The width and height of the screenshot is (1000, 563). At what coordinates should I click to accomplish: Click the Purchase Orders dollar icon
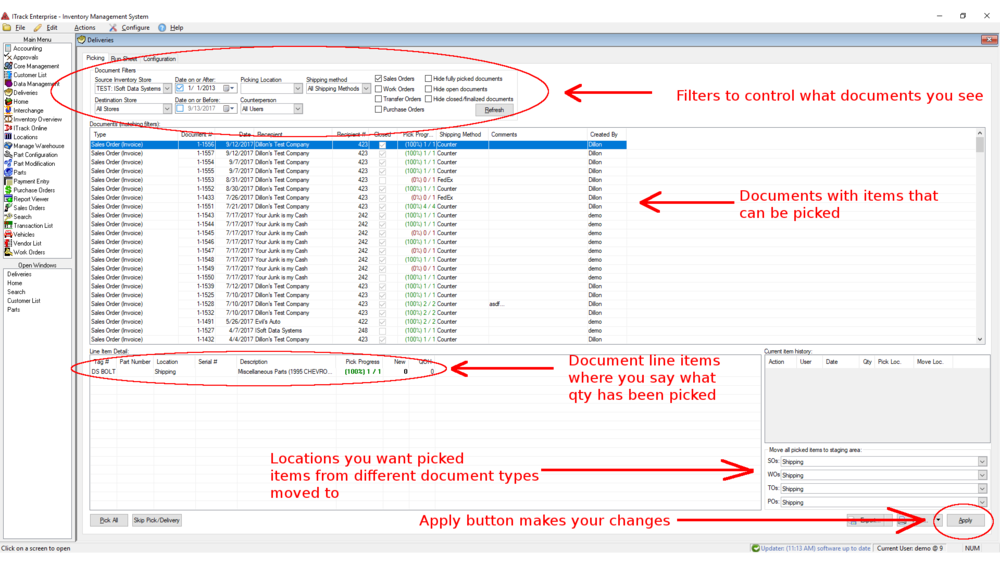(x=8, y=190)
